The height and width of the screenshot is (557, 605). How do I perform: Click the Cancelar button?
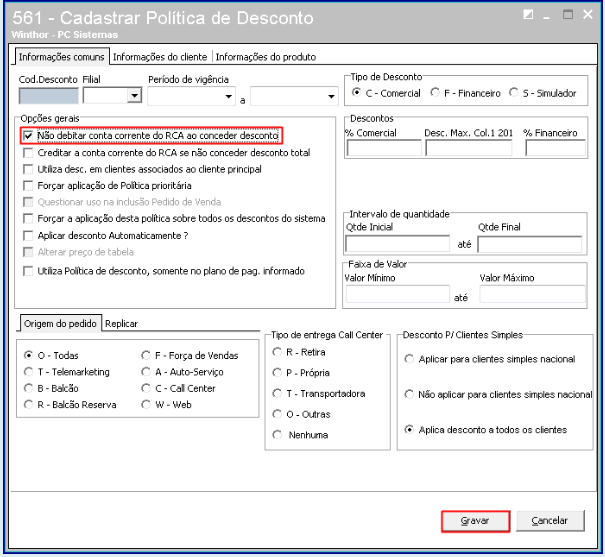pos(550,521)
